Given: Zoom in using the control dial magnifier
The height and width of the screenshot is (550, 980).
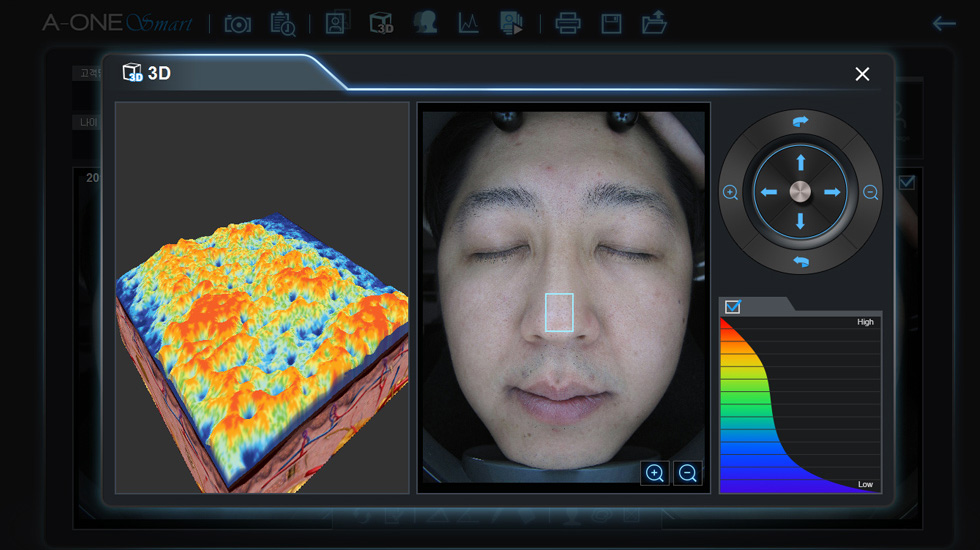Looking at the screenshot, I should point(731,193).
